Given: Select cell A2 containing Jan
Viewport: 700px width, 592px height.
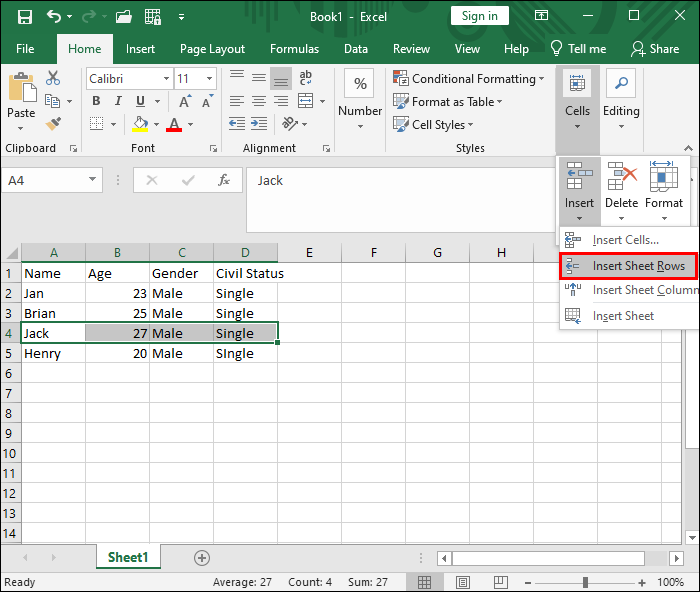Looking at the screenshot, I should coord(52,293).
